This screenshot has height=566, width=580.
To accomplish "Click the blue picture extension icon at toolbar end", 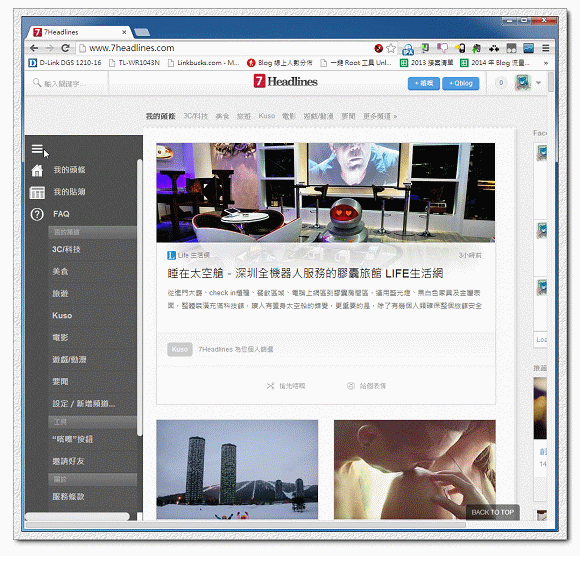I will click(529, 48).
